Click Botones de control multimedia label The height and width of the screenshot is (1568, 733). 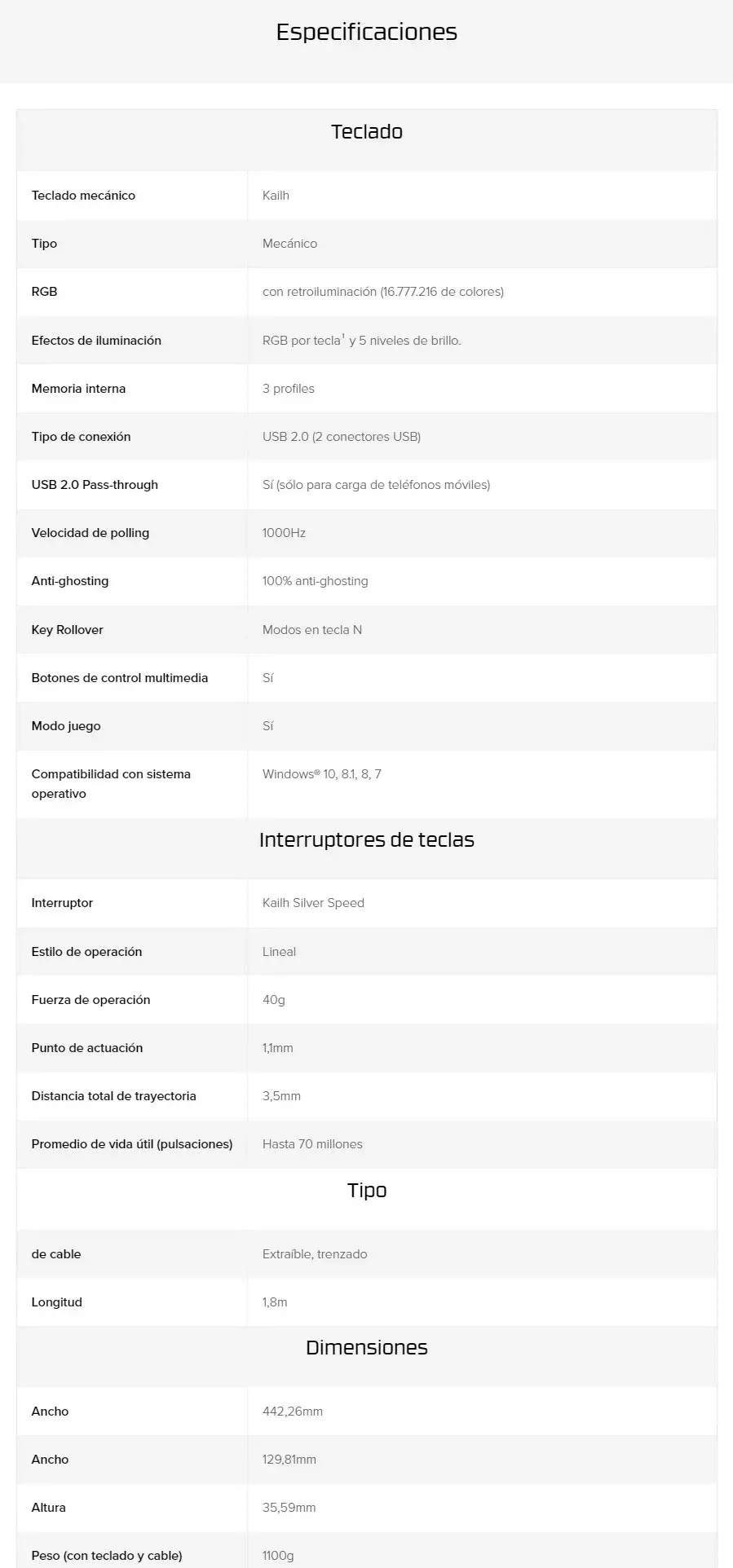click(119, 678)
